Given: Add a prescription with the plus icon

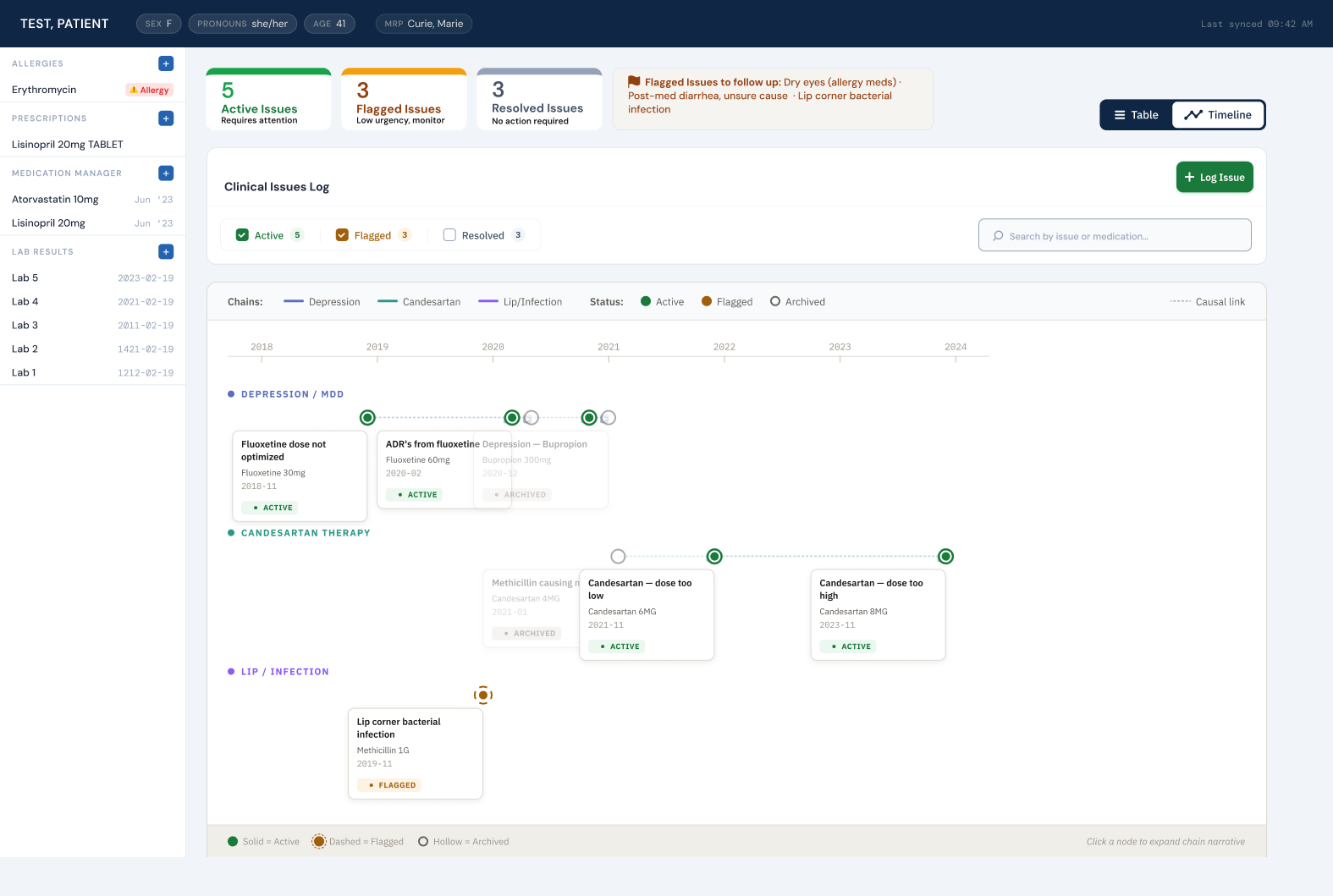Looking at the screenshot, I should 166,118.
